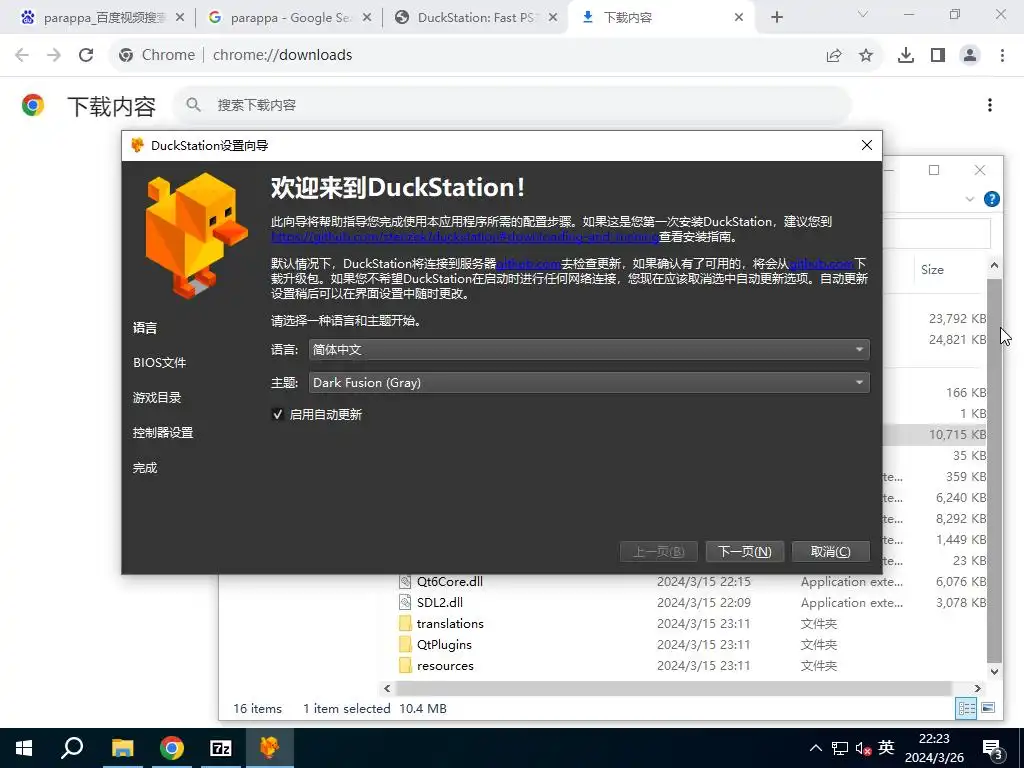Viewport: 1024px width, 768px height.
Task: Open Explorer window help icon
Action: pos(991,199)
